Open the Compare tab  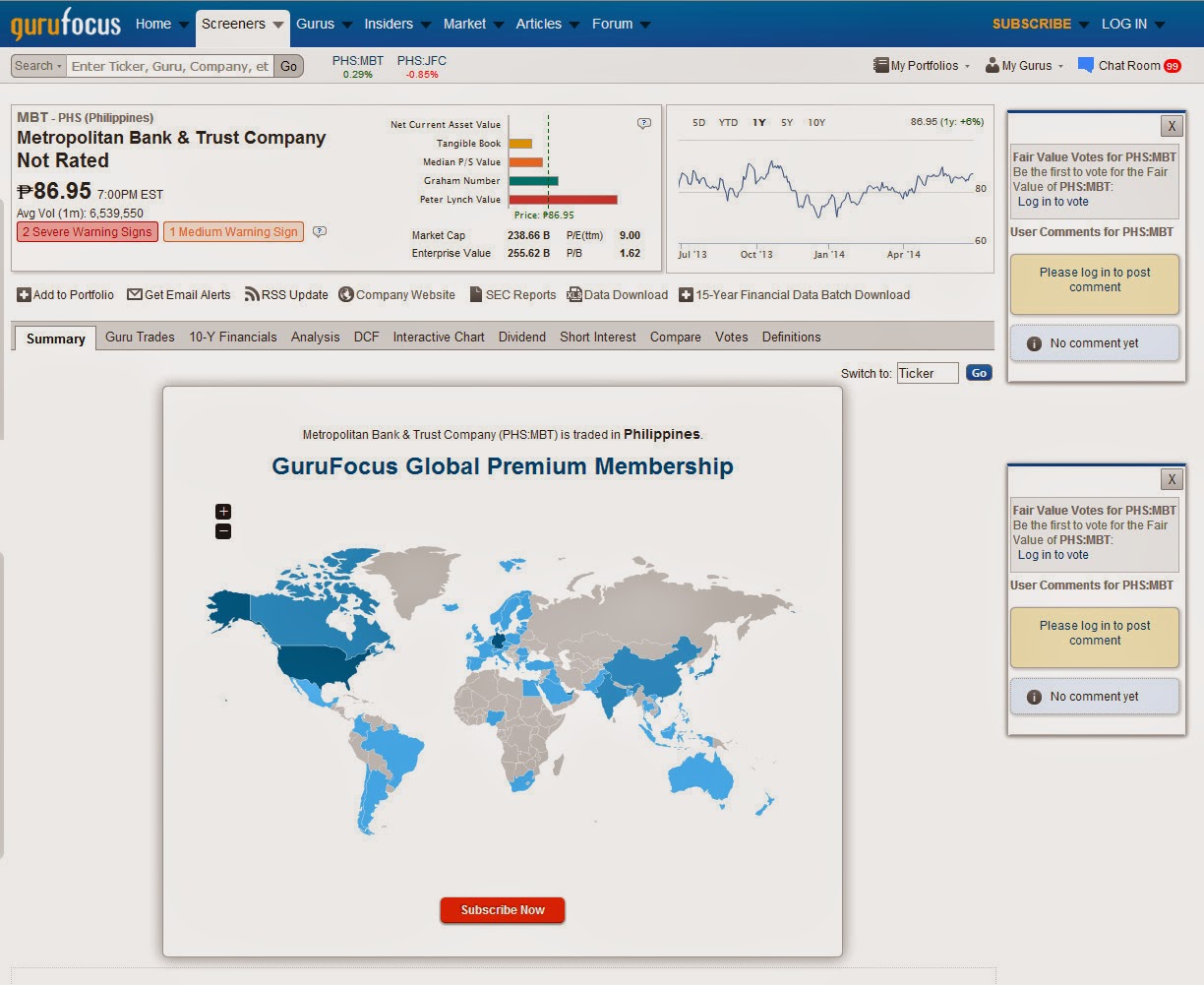pyautogui.click(x=676, y=337)
